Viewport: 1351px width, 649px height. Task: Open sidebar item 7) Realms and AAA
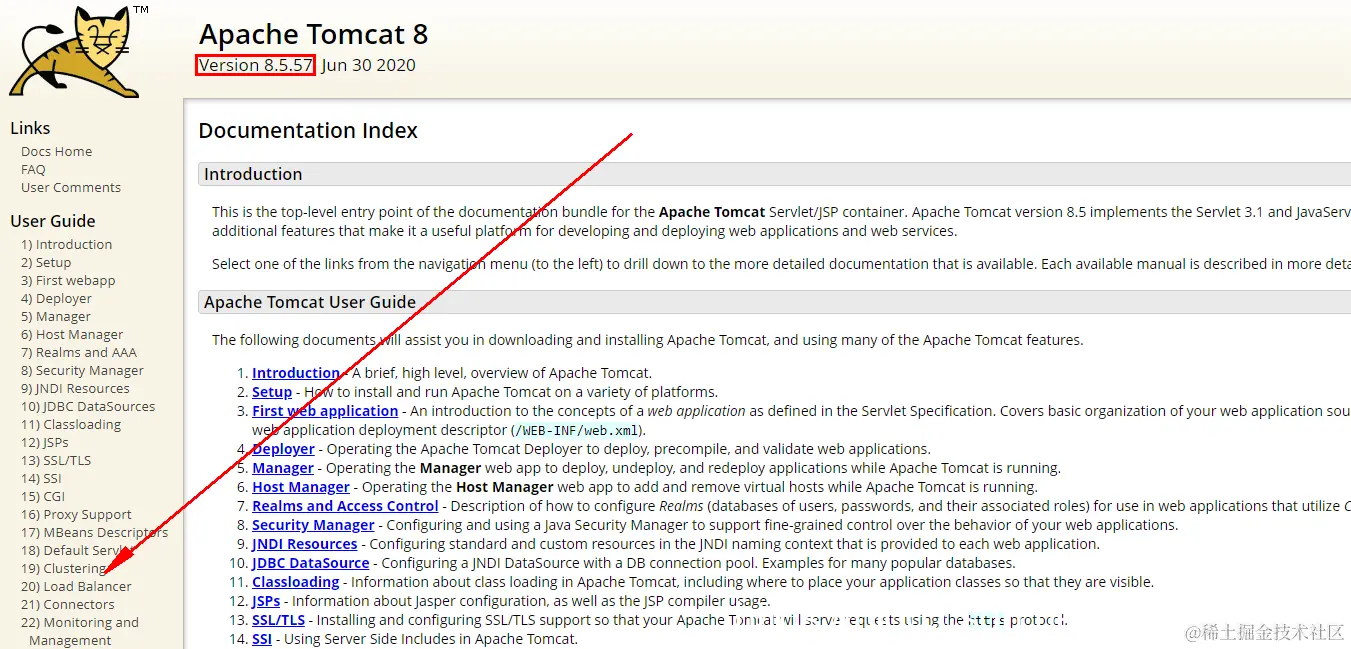pyautogui.click(x=79, y=353)
